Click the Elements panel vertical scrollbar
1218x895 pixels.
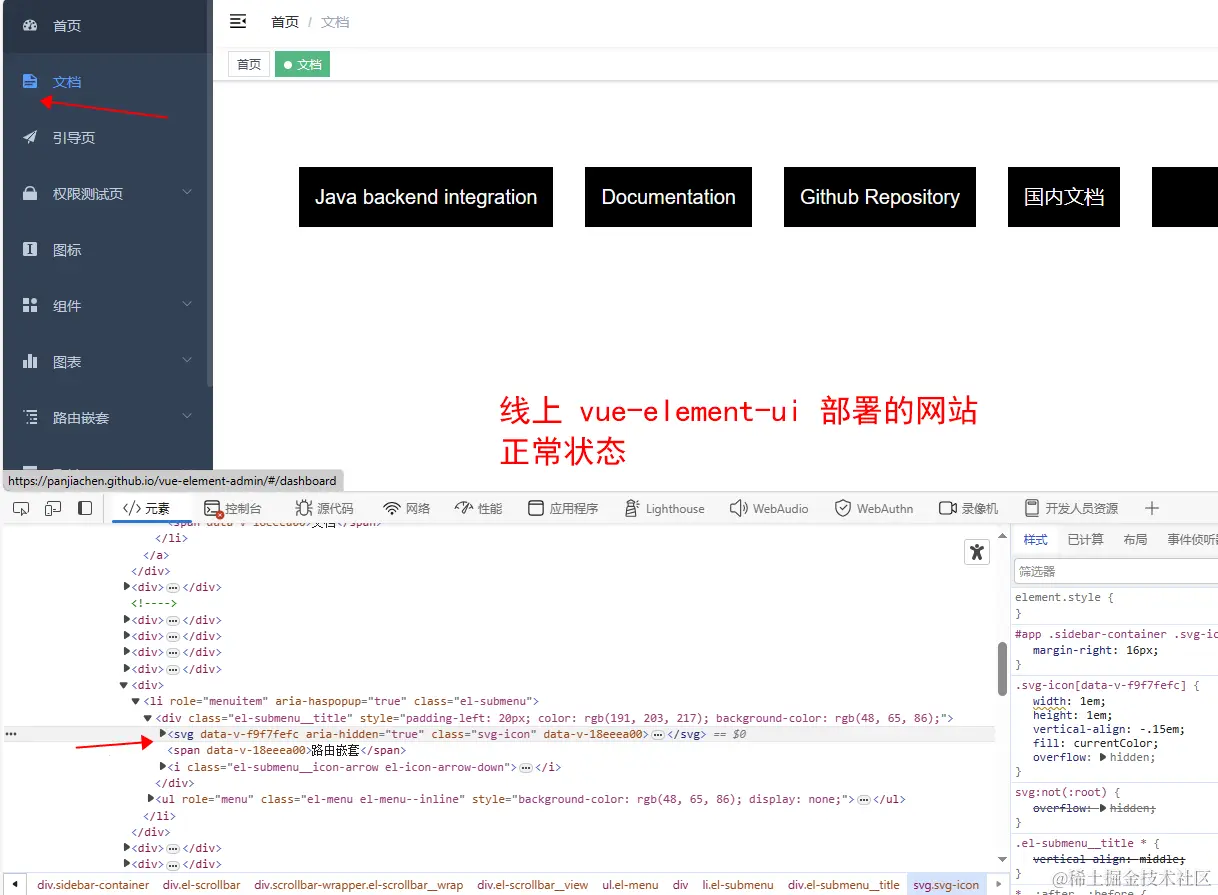point(1002,669)
